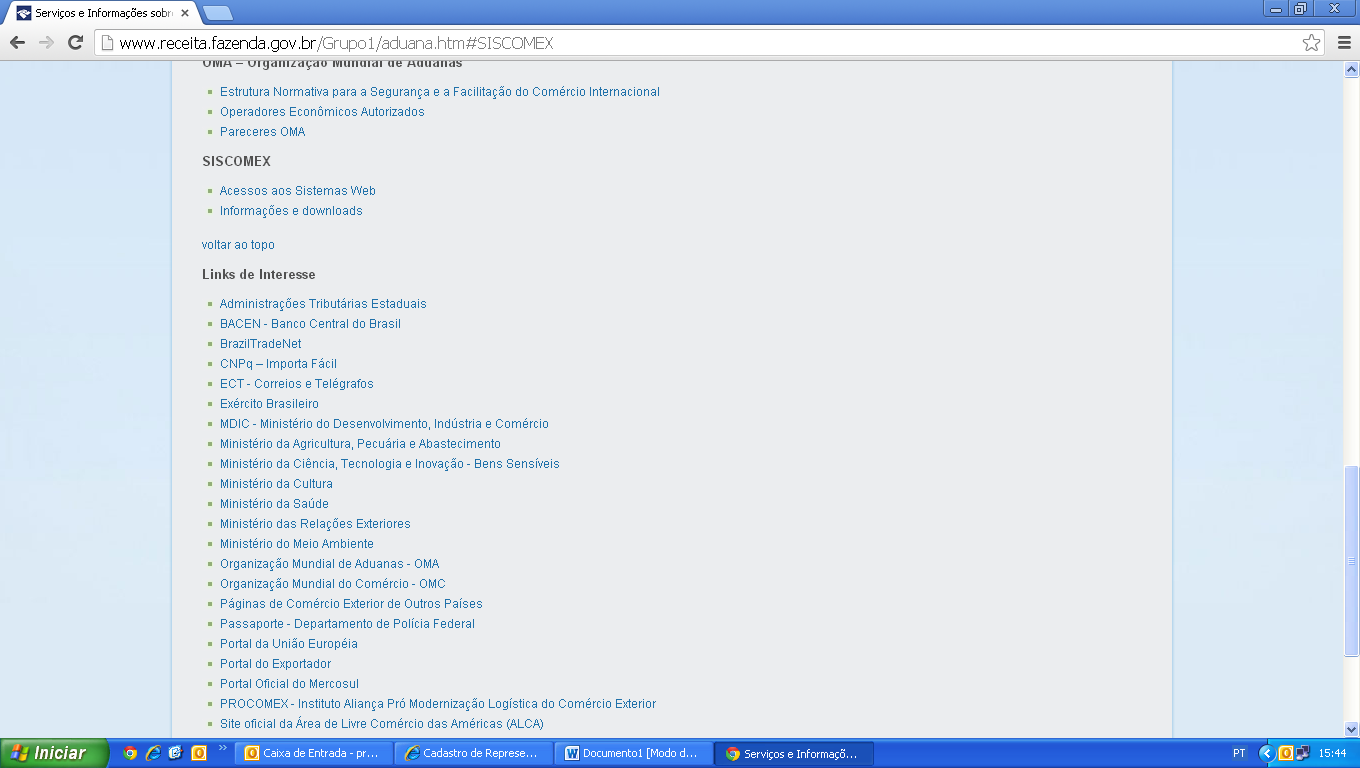1360x768 pixels.
Task: Launch Chrome from the quick launch bar
Action: point(130,753)
